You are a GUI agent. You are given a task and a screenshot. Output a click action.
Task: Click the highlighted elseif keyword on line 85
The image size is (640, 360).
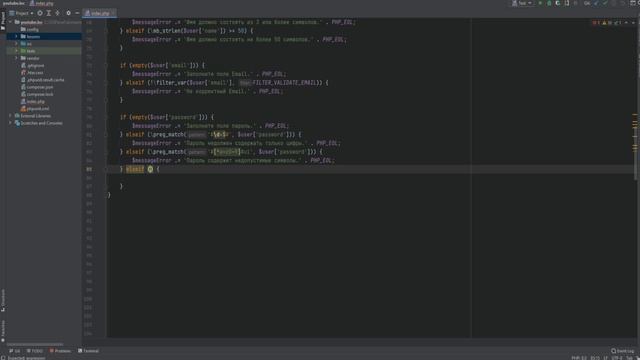pos(135,169)
